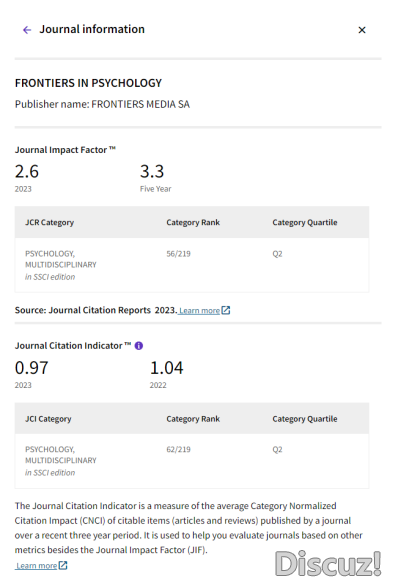Open the Learn more link under JCI description

click(x=36, y=566)
